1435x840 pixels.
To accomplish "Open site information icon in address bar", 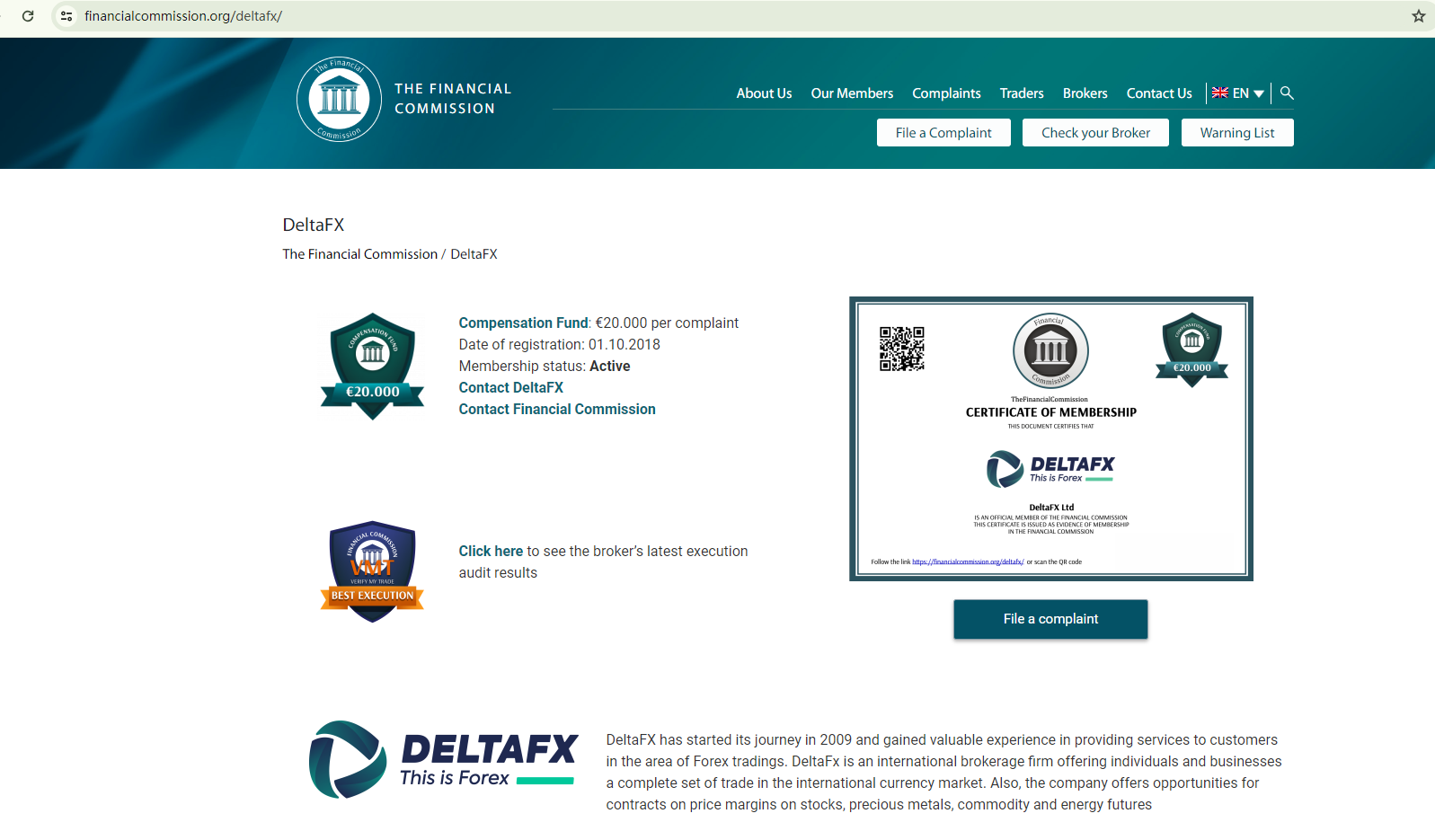I will (x=66, y=16).
